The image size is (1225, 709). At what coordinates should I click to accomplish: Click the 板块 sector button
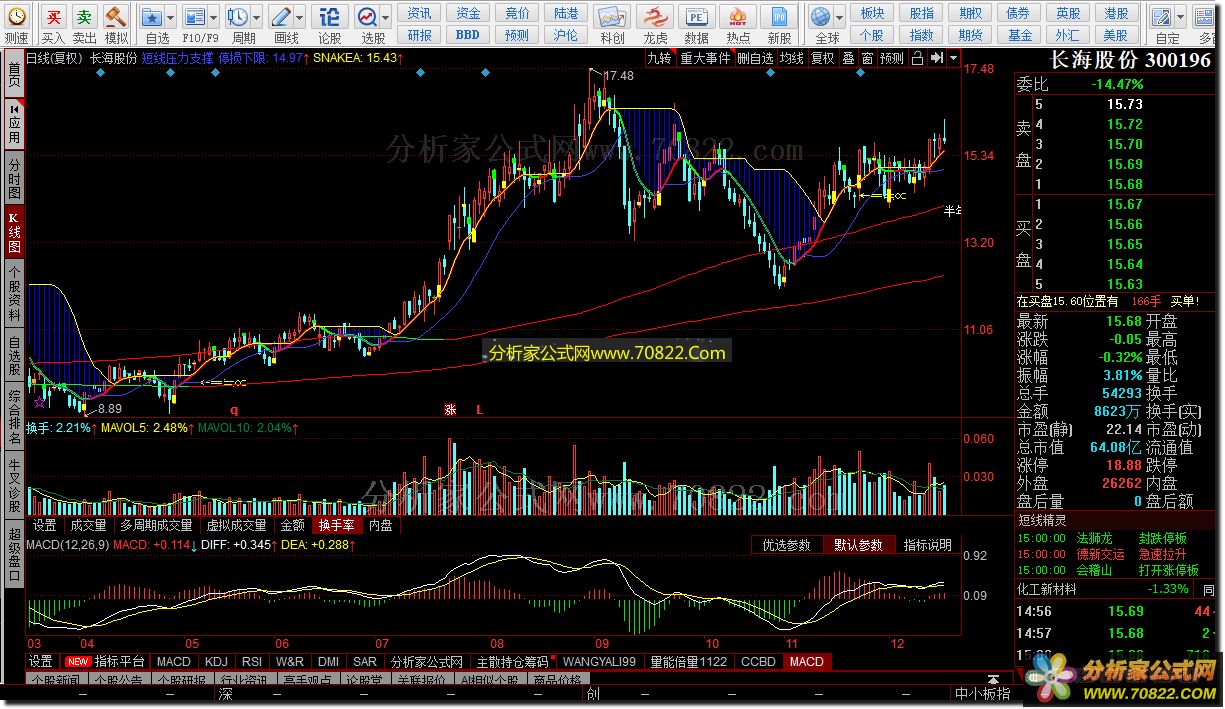click(x=872, y=13)
